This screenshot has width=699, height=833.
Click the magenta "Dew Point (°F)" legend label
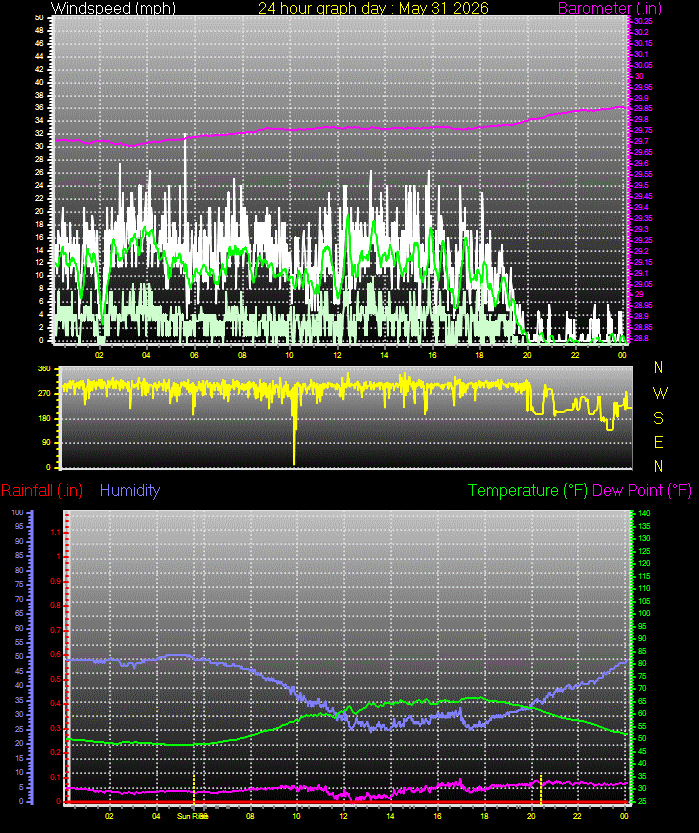tap(642, 490)
